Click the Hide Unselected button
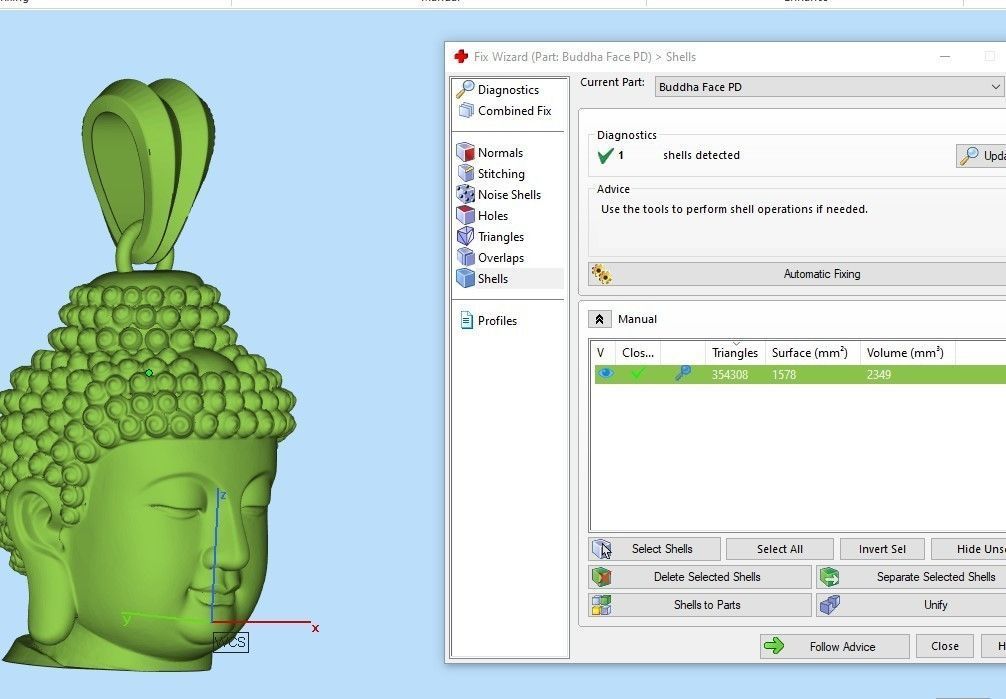Viewport: 1006px width, 699px height. pos(969,549)
